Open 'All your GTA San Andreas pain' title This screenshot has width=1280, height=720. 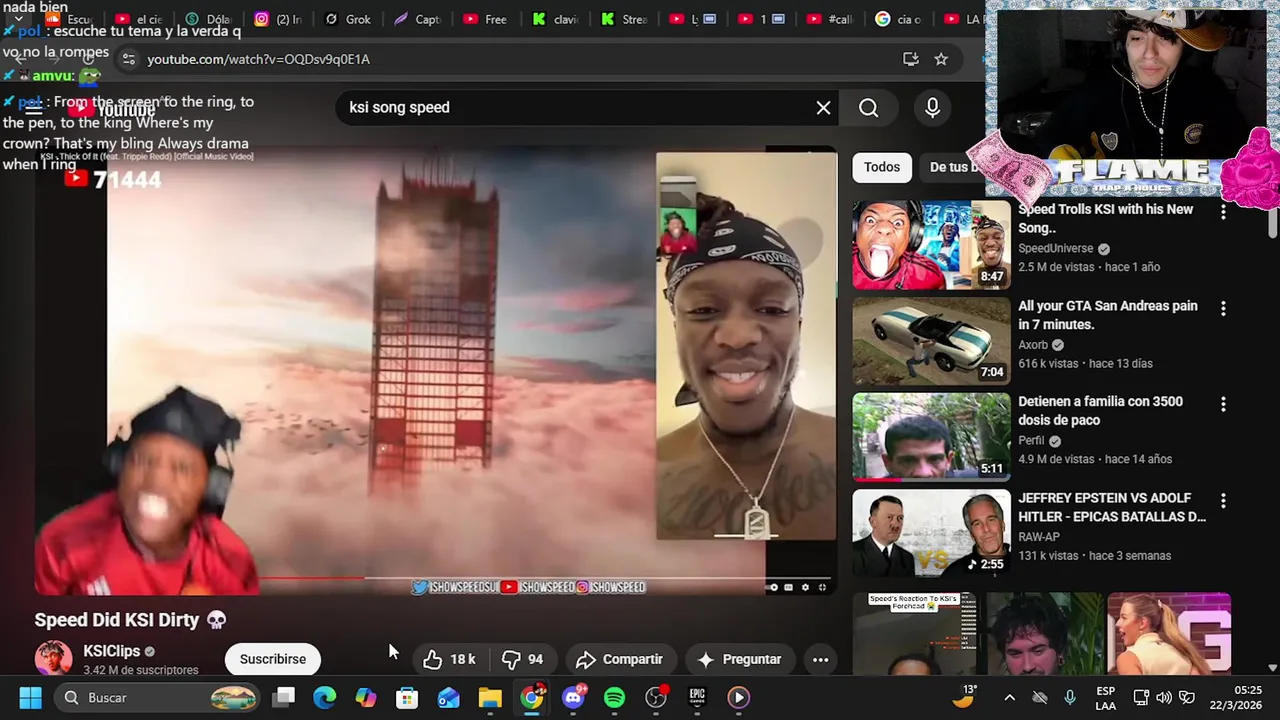point(1107,315)
